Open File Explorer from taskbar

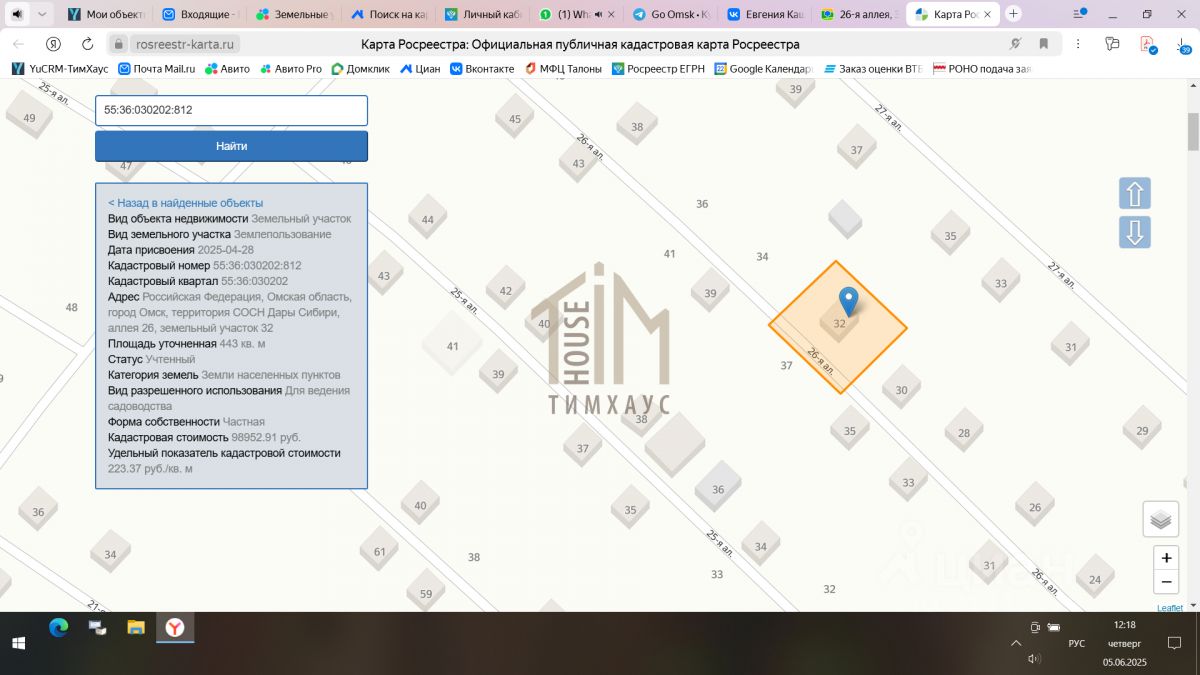coord(136,627)
